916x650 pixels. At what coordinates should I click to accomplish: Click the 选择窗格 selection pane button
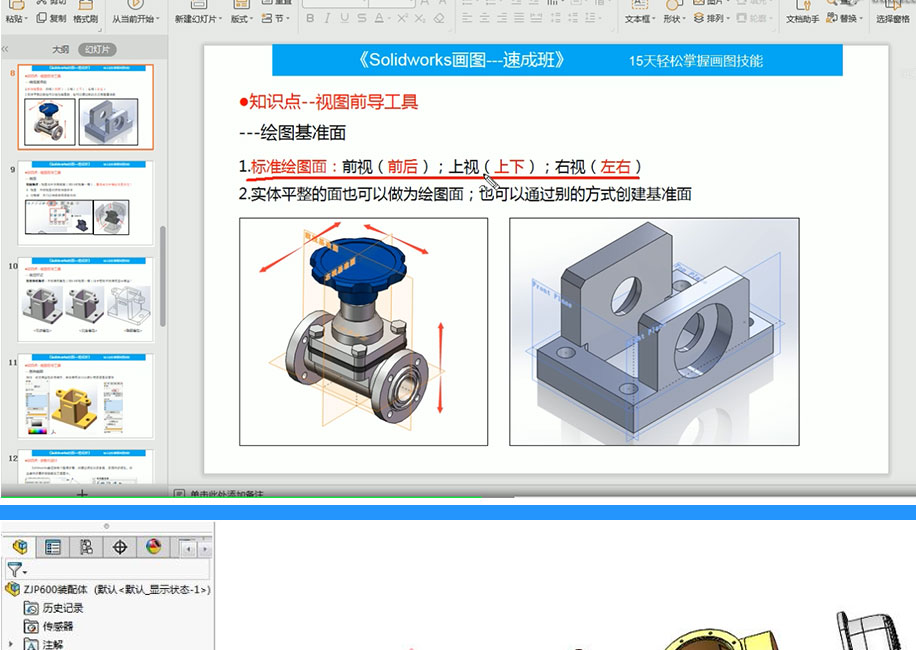pyautogui.click(x=893, y=13)
